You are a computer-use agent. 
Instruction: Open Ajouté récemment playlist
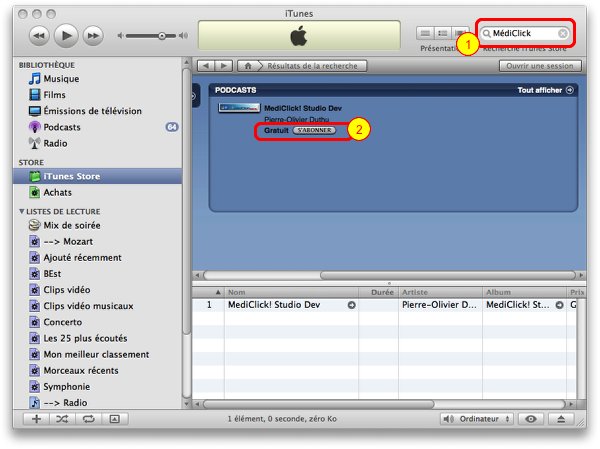[82, 258]
